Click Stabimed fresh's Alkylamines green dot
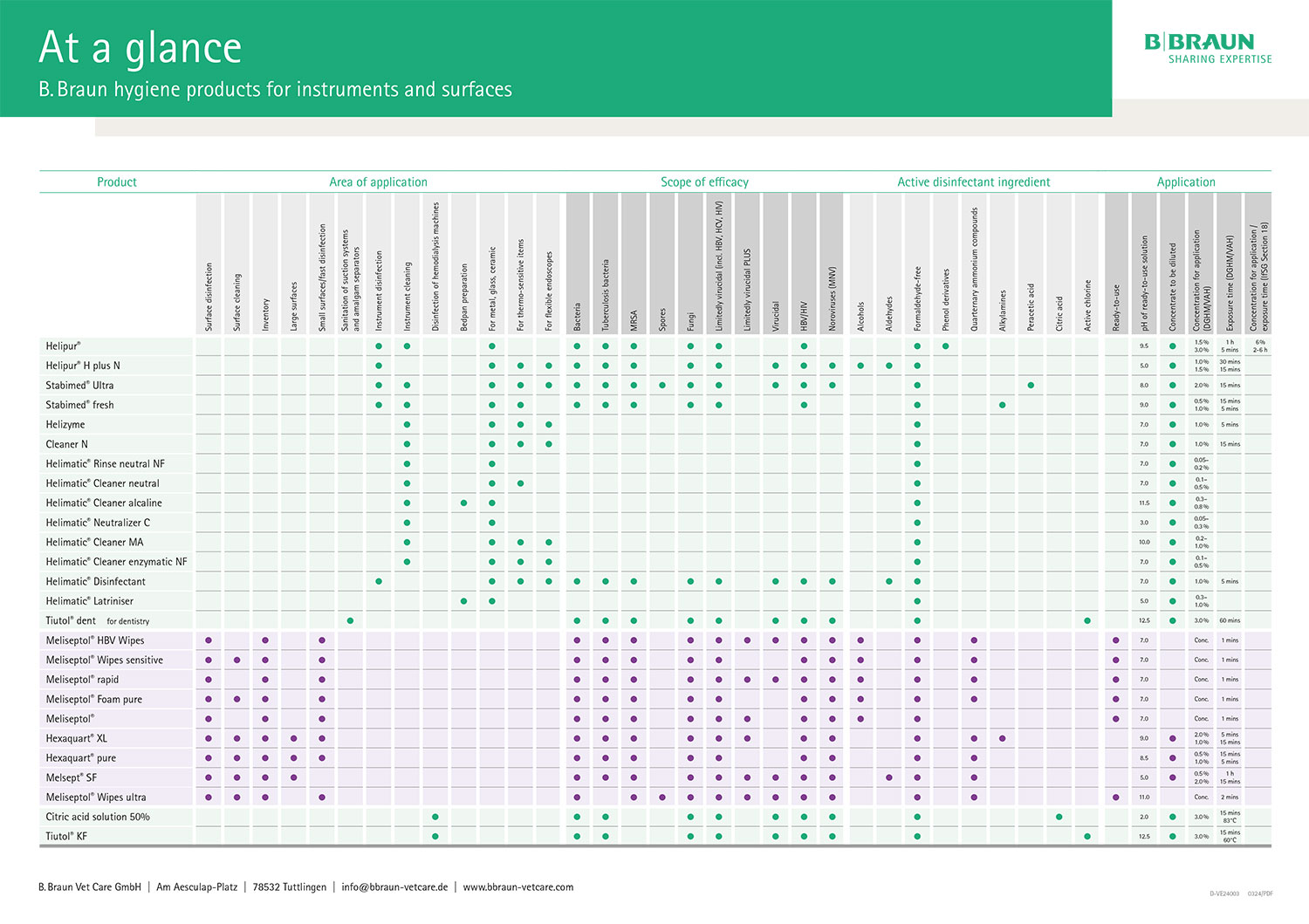 tap(1002, 405)
